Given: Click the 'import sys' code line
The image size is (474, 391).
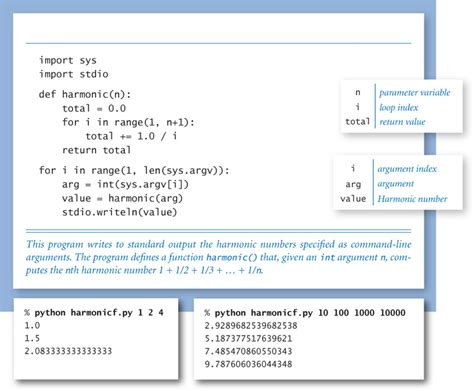Looking at the screenshot, I should click(x=68, y=60).
